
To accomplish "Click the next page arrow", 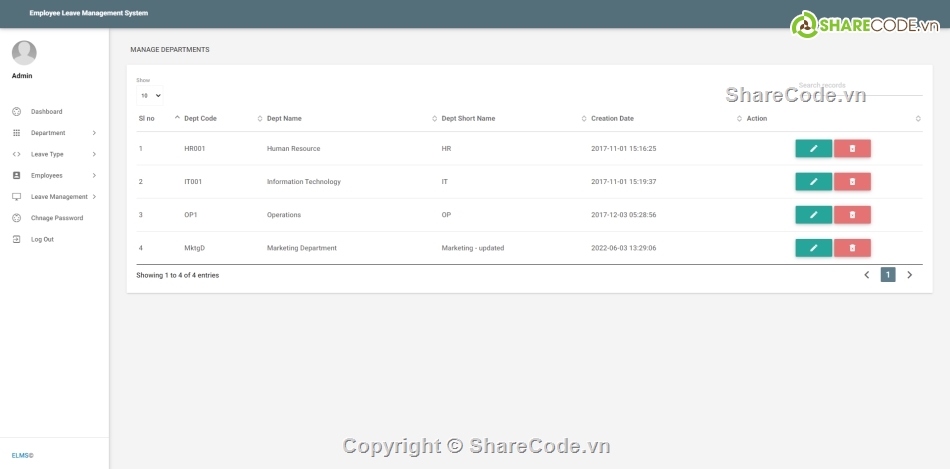I will click(x=909, y=275).
